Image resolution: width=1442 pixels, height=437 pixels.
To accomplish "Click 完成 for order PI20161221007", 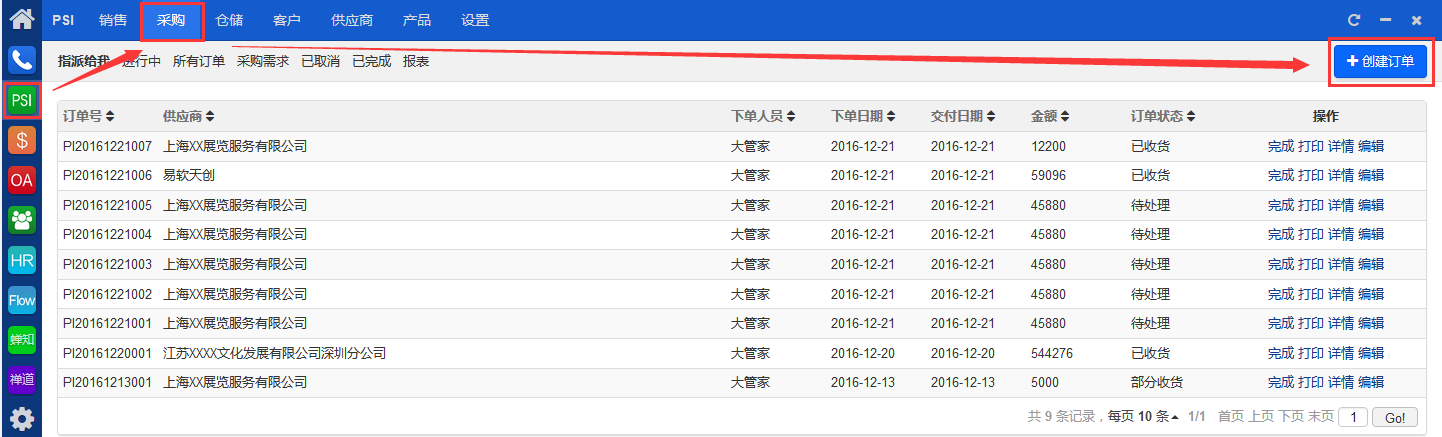I will pos(1281,146).
